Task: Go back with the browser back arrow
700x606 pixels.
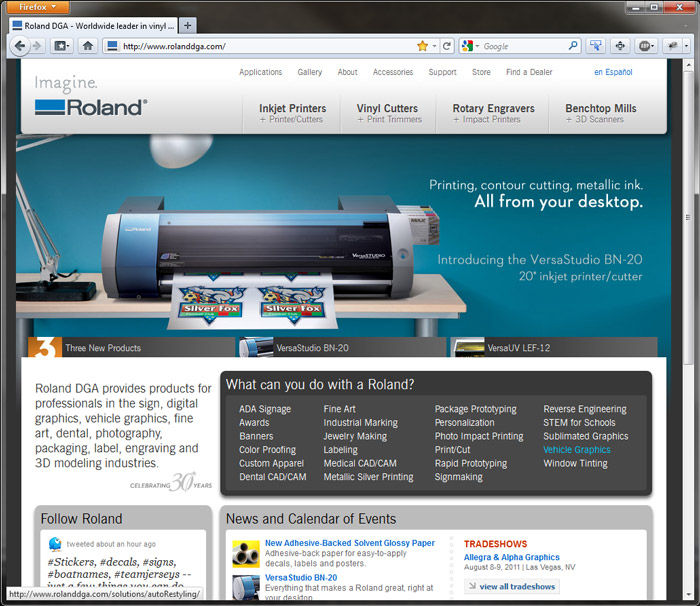Action: (20, 46)
